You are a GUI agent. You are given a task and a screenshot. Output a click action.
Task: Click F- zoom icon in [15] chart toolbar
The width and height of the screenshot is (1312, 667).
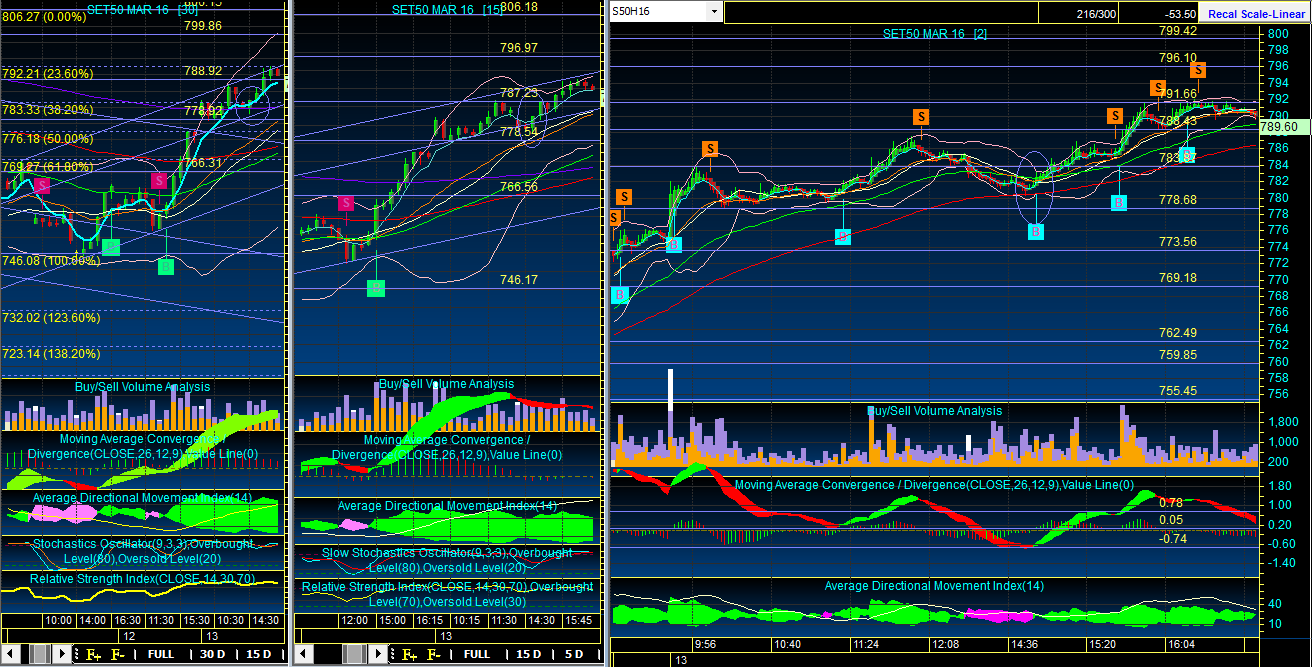[433, 654]
